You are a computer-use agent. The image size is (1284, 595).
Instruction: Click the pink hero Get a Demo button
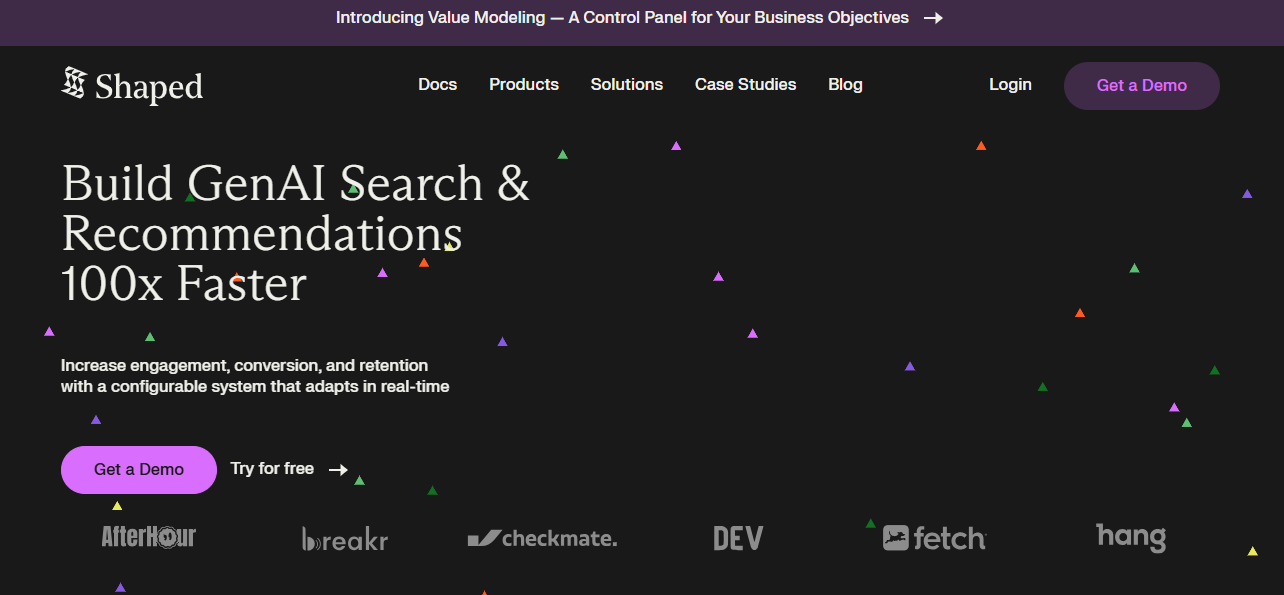pos(139,469)
